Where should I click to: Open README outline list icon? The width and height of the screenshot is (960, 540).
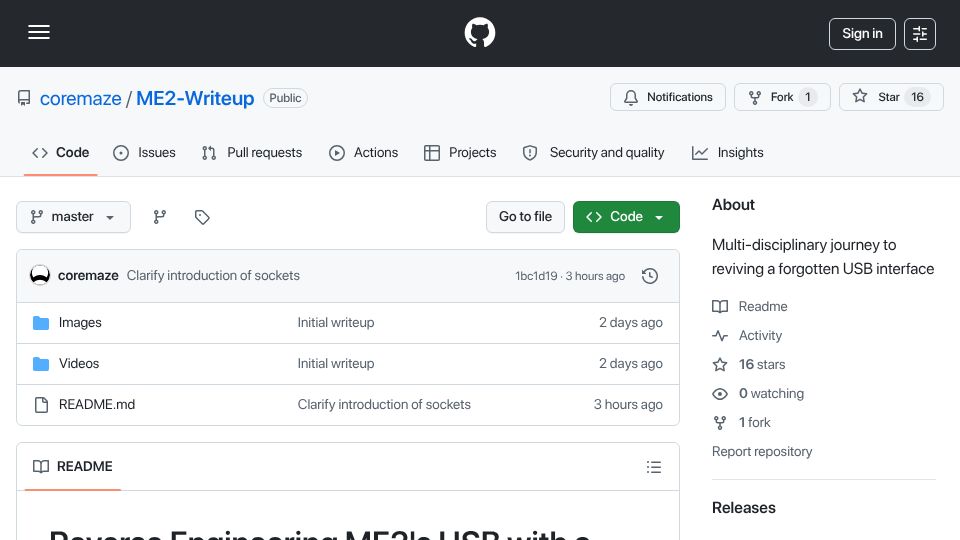[653, 467]
